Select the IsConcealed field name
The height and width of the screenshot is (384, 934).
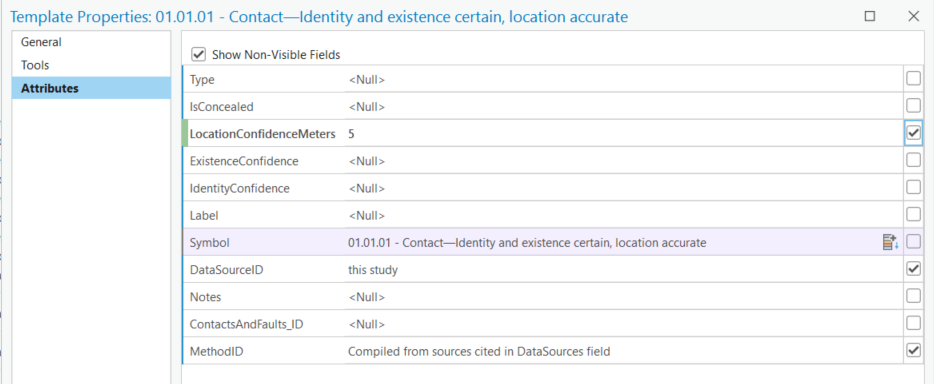coord(222,107)
